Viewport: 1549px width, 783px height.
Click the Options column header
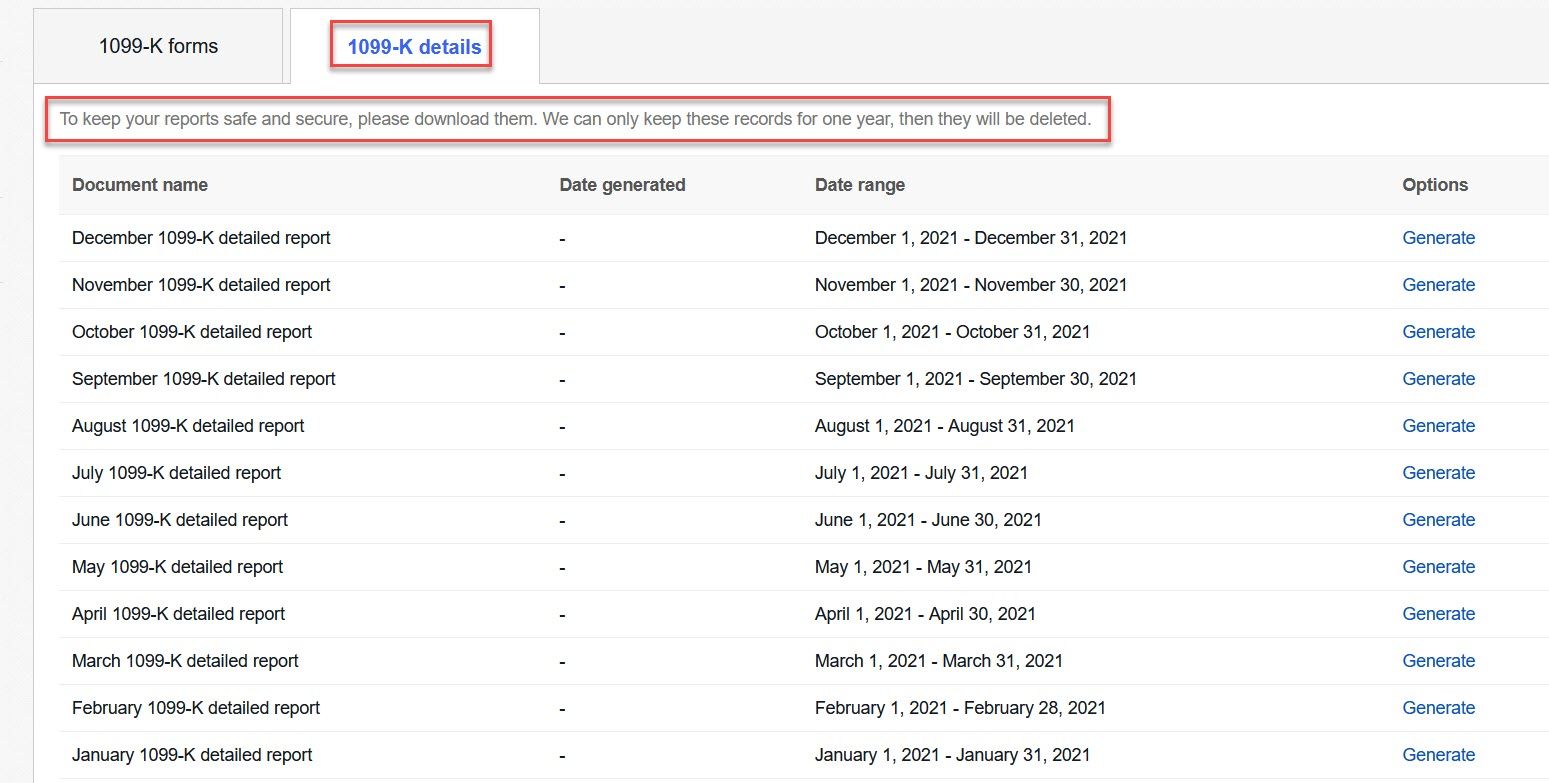[1435, 185]
